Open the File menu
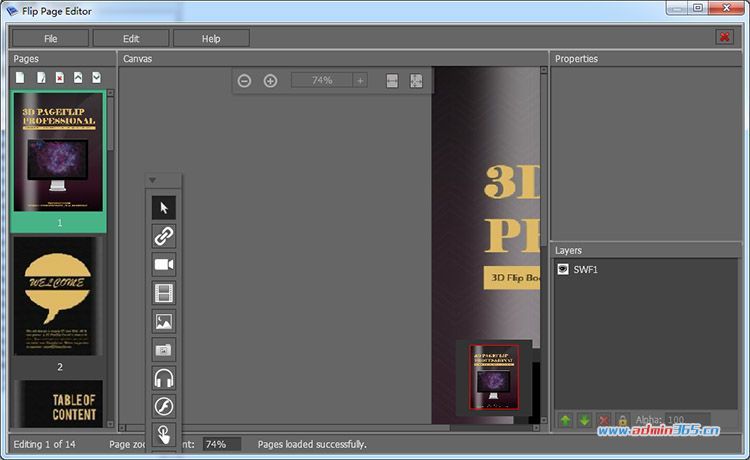Screen dimensions: 750x460 (x=50, y=38)
